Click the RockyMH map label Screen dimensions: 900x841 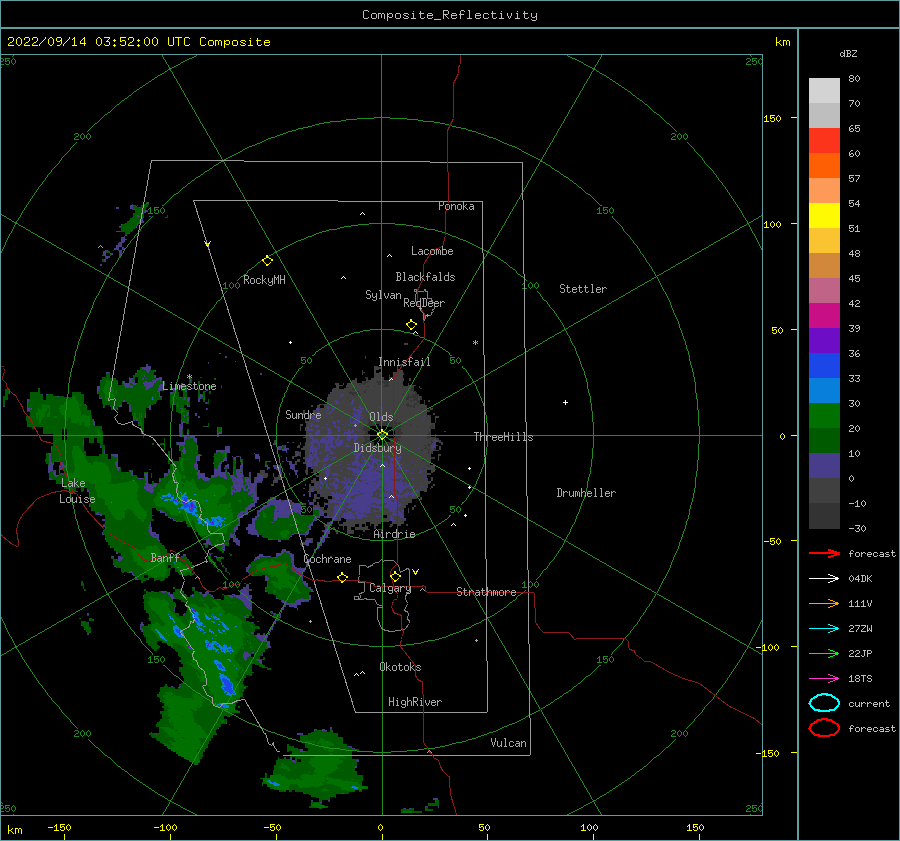coord(264,280)
